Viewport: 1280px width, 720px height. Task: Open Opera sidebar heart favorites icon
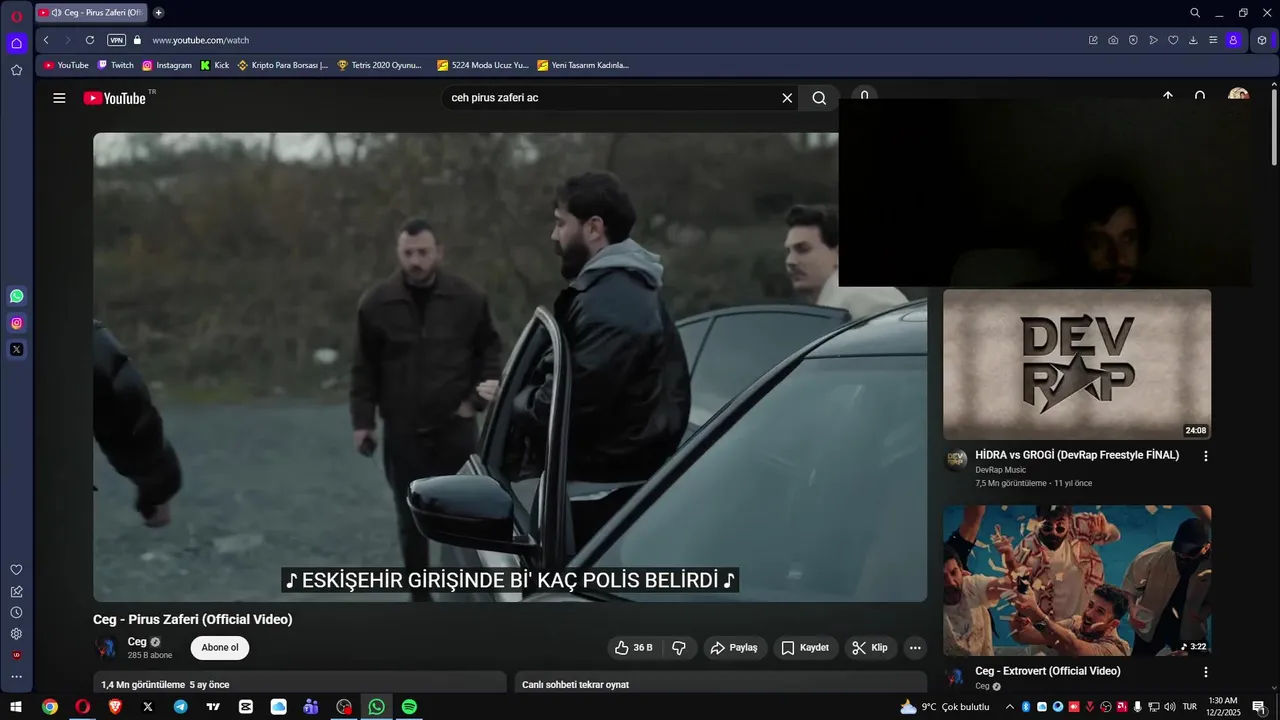[16, 570]
